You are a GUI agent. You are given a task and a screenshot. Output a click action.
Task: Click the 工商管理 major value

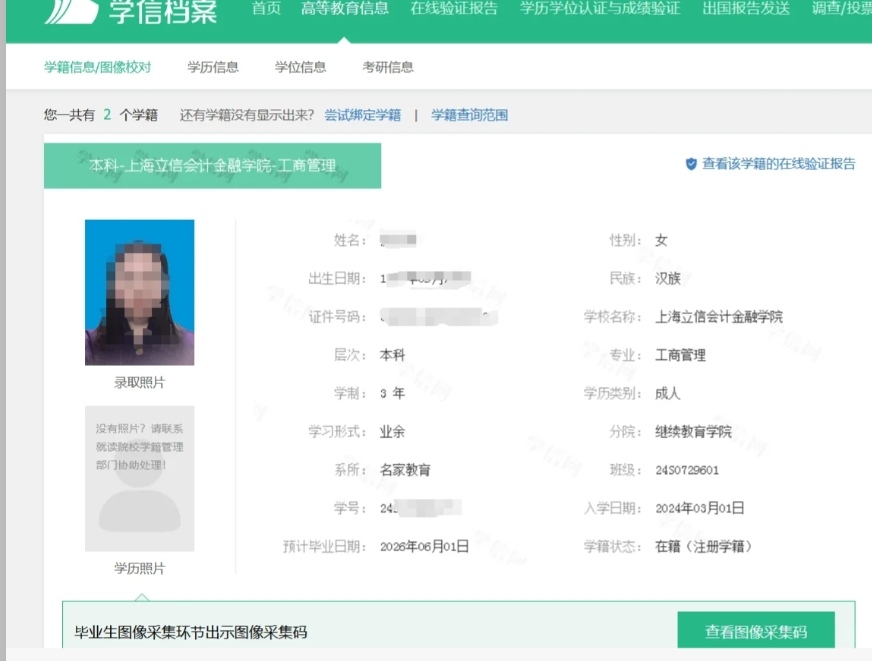(680, 355)
